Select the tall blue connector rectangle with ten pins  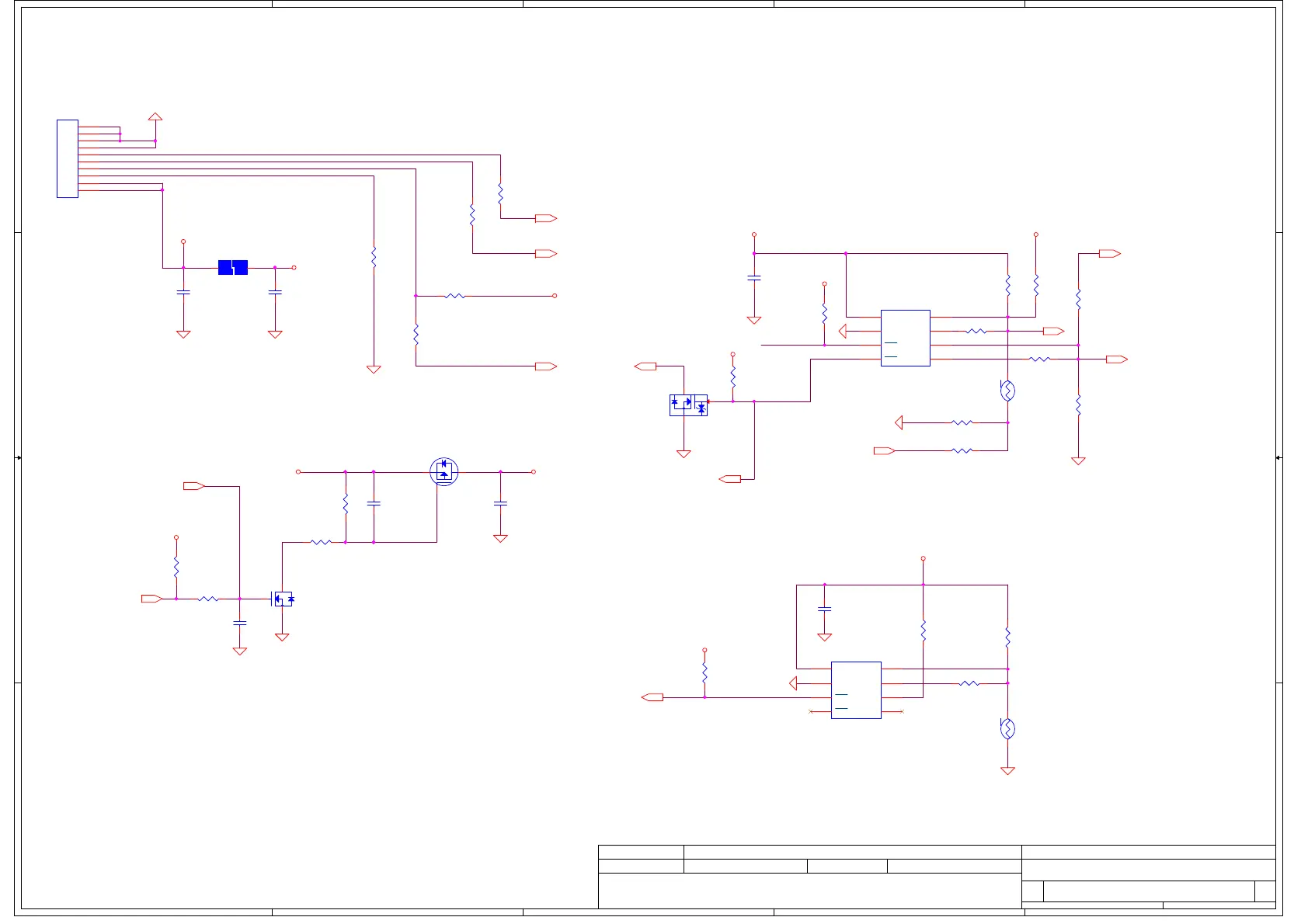coord(68,158)
